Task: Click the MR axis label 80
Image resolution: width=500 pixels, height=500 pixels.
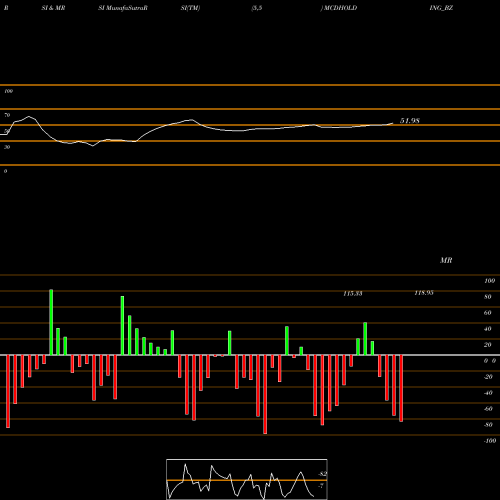Action: coord(488,297)
